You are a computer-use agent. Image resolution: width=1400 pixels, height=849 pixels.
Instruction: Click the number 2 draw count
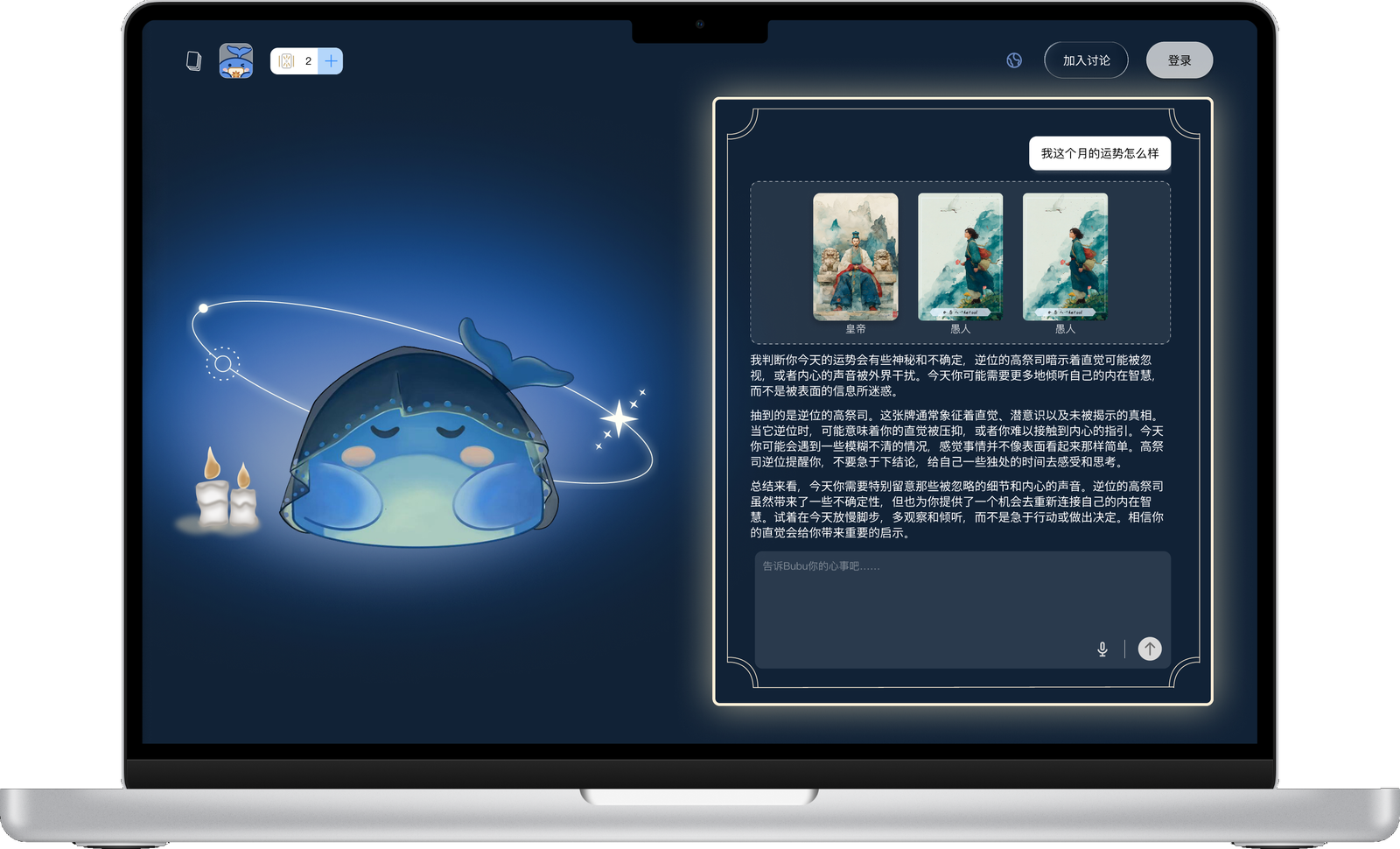pos(308,61)
